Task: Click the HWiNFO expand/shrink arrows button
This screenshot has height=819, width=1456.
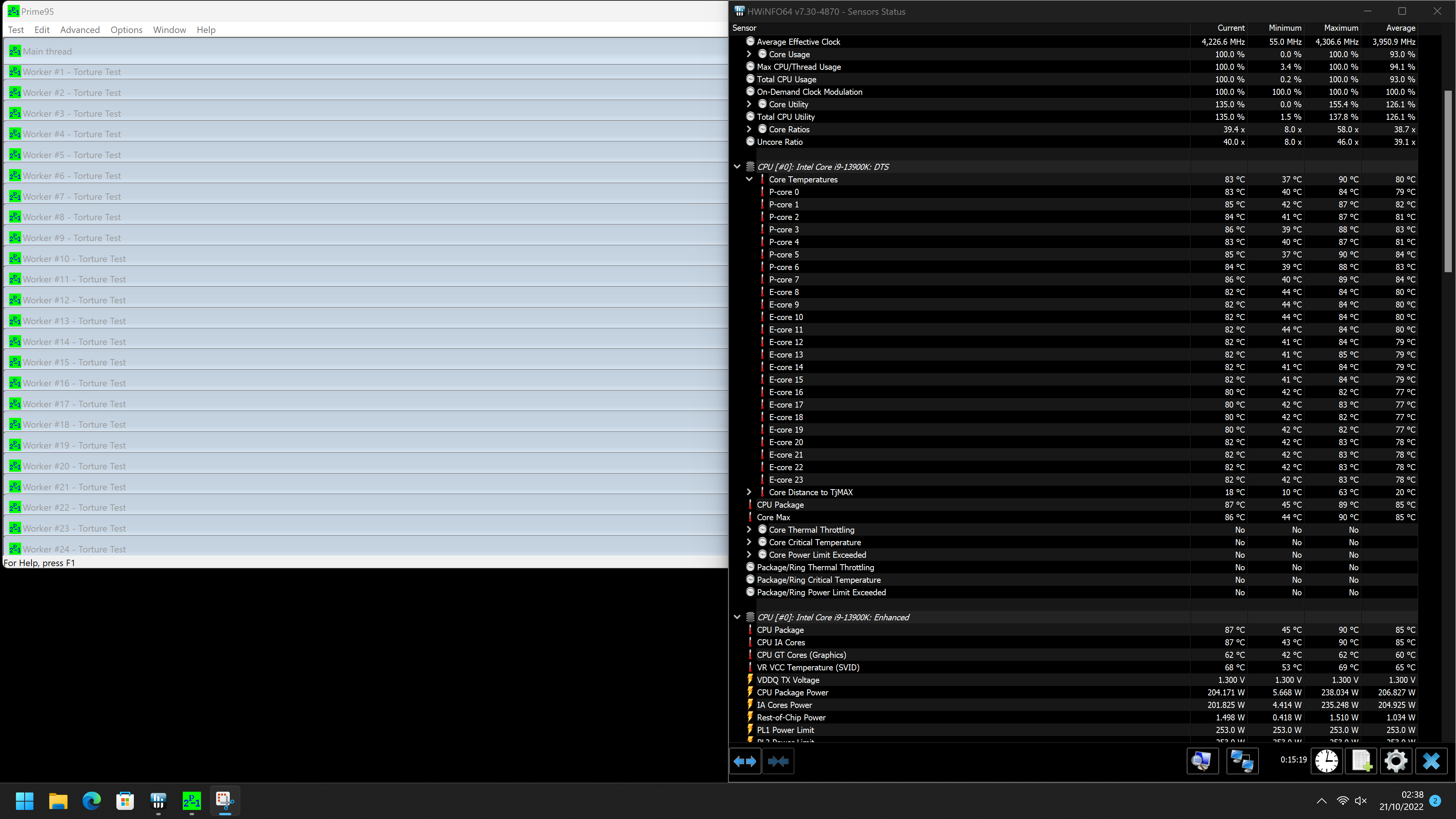Action: [745, 761]
